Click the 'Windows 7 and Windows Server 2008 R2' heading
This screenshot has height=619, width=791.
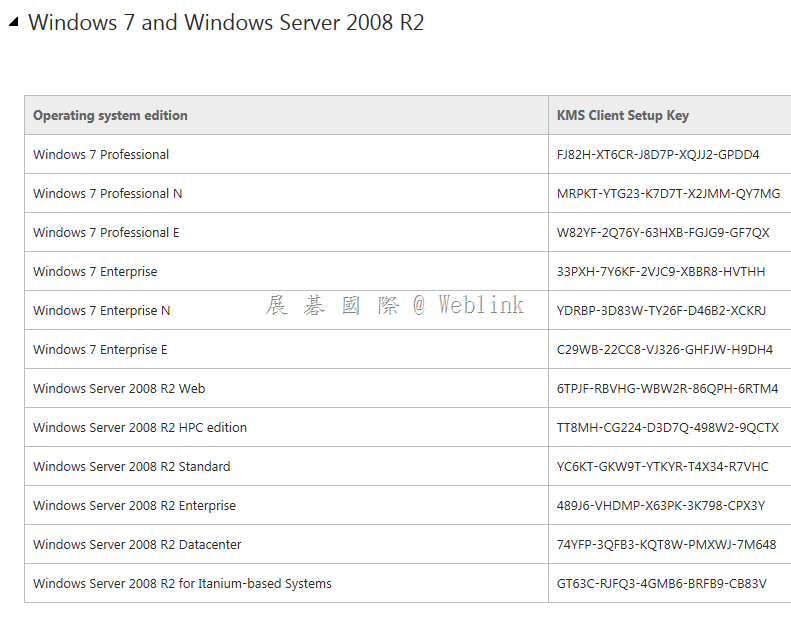pyautogui.click(x=226, y=23)
